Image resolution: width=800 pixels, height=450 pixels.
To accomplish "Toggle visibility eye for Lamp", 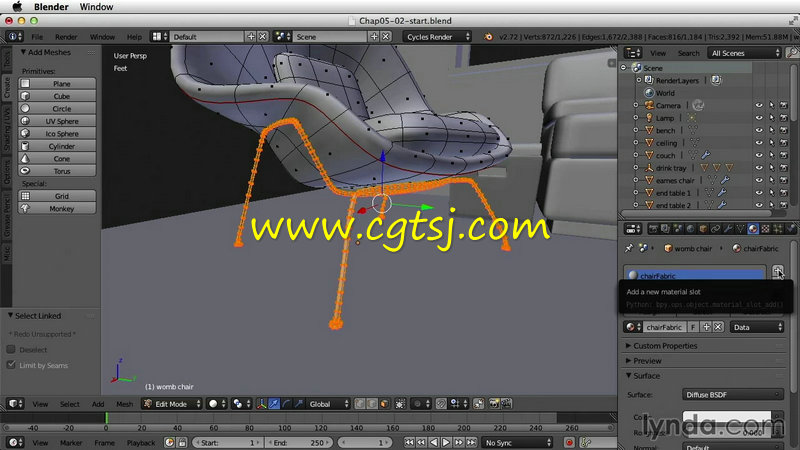I will coord(759,117).
